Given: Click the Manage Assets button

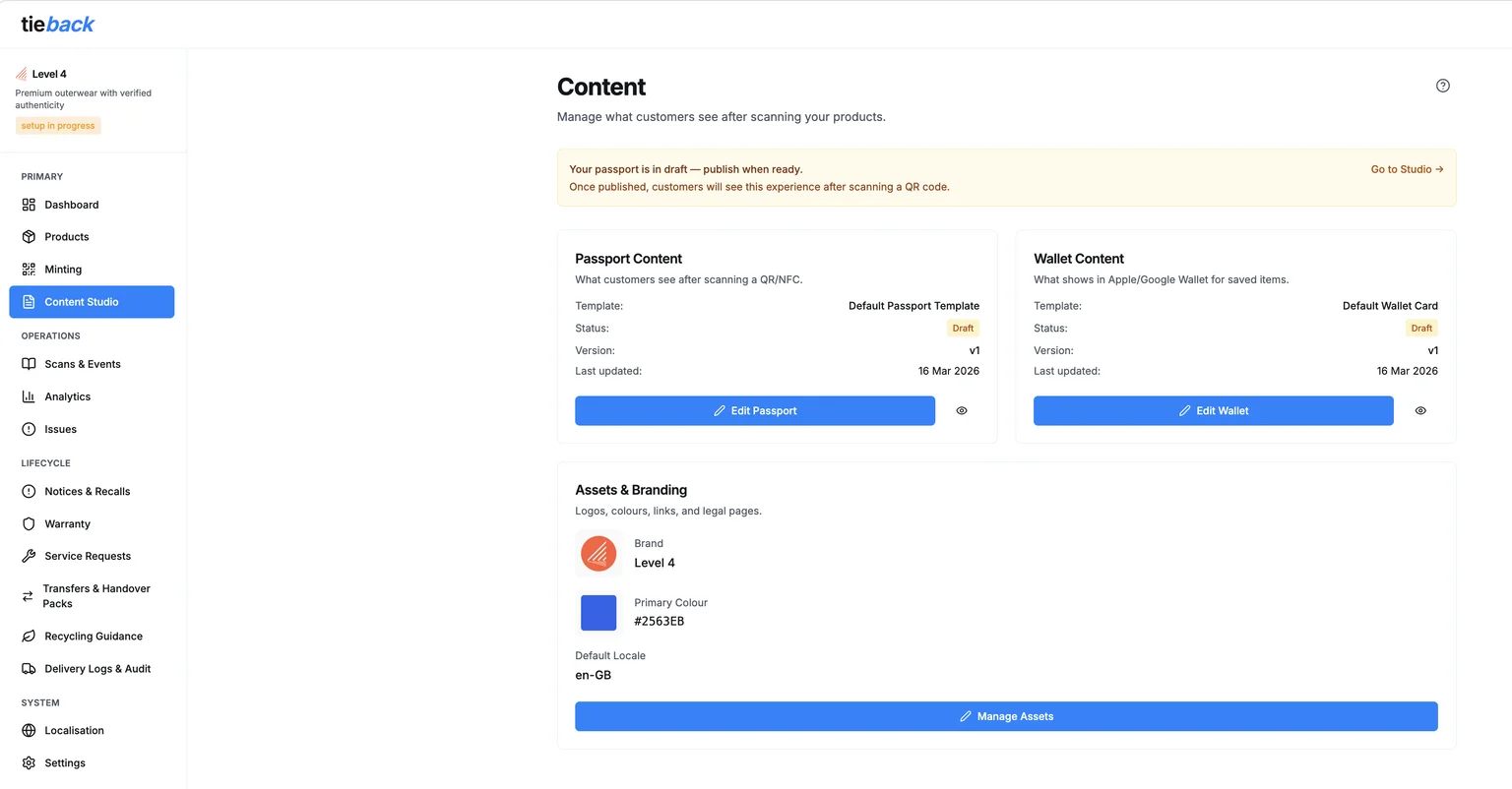Looking at the screenshot, I should click(1006, 716).
